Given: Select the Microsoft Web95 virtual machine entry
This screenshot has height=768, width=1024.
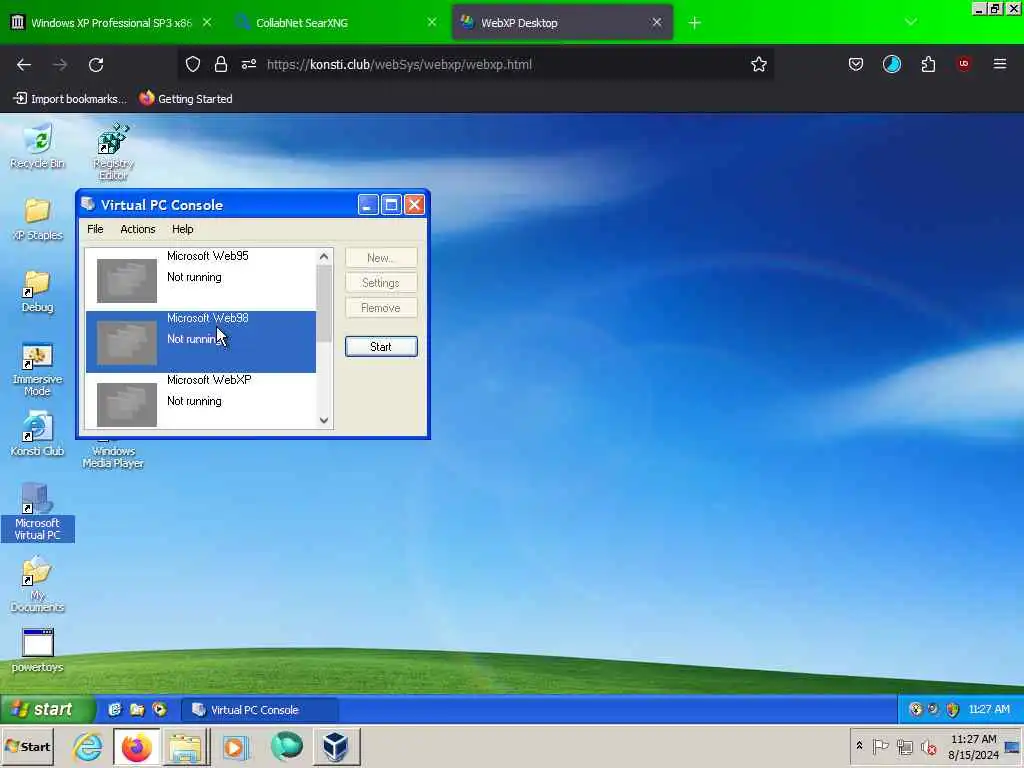Looking at the screenshot, I should (x=200, y=279).
